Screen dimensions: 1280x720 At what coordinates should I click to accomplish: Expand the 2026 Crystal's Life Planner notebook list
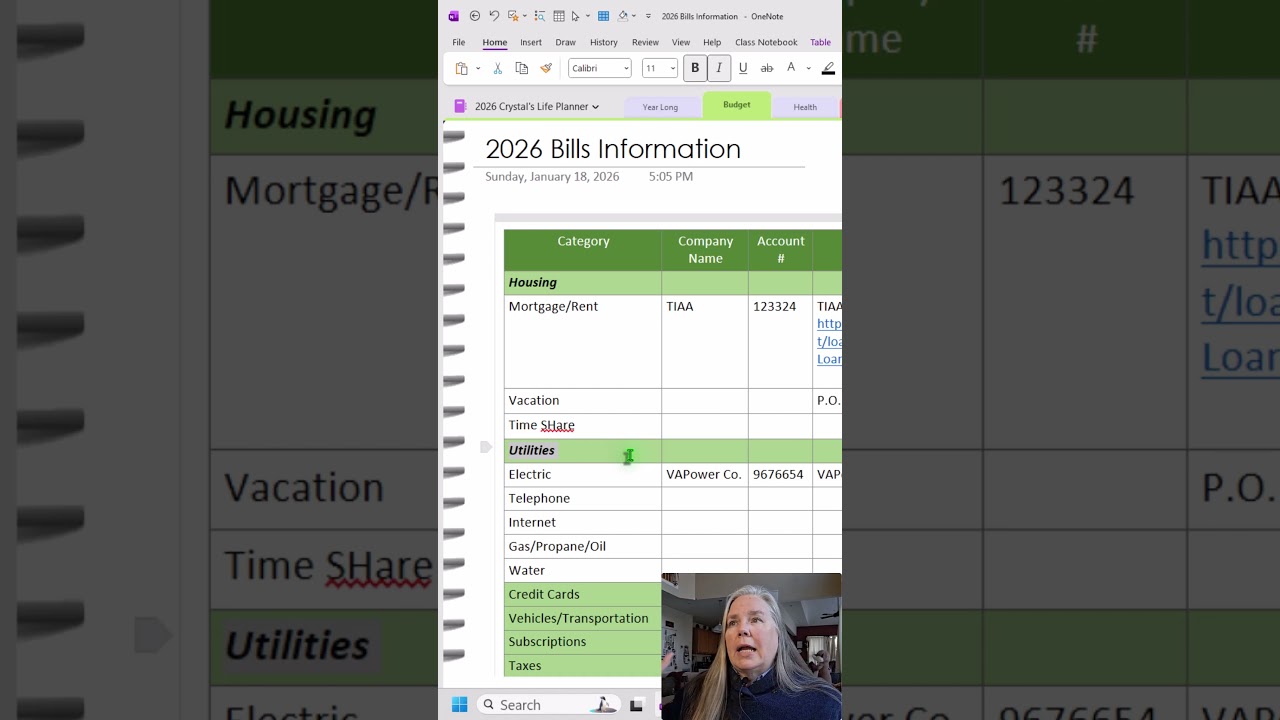(x=595, y=107)
